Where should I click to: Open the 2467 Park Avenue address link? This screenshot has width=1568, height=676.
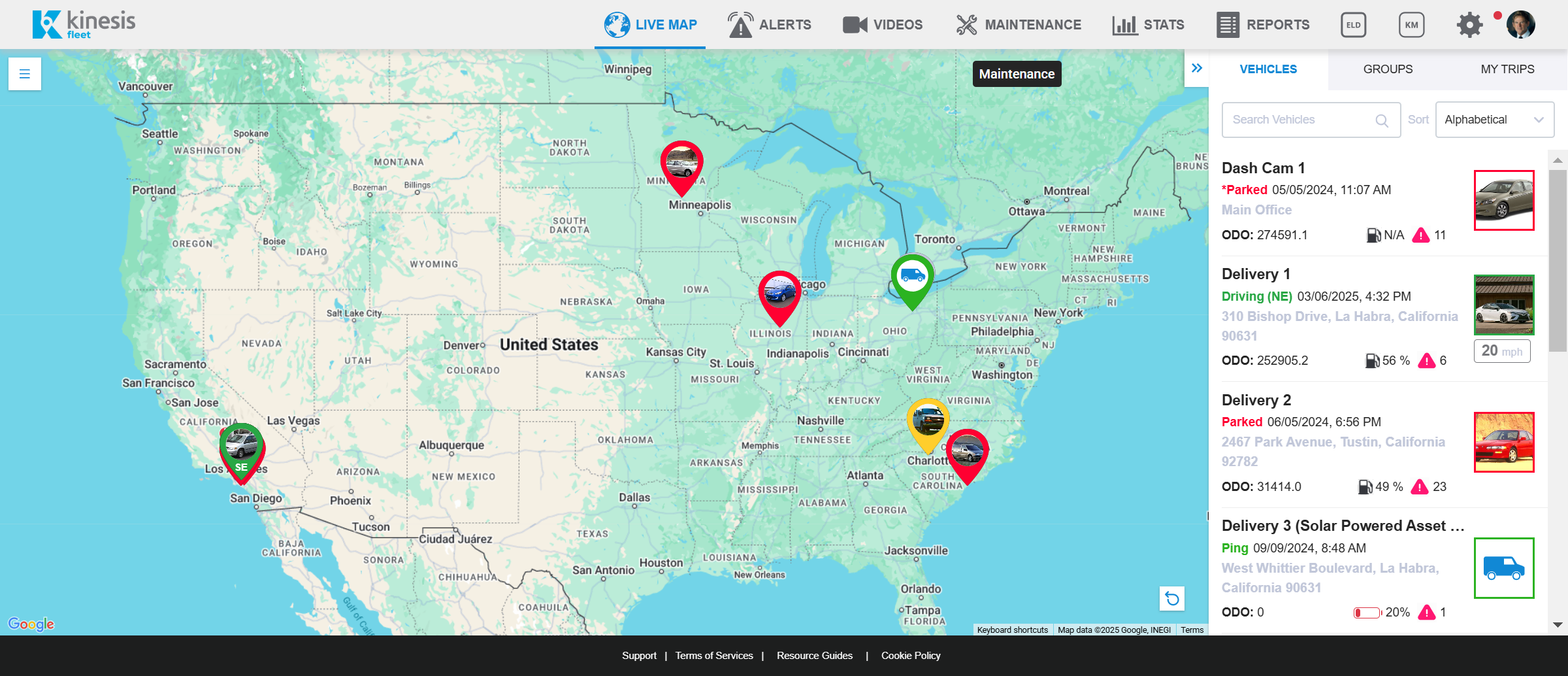(1333, 452)
